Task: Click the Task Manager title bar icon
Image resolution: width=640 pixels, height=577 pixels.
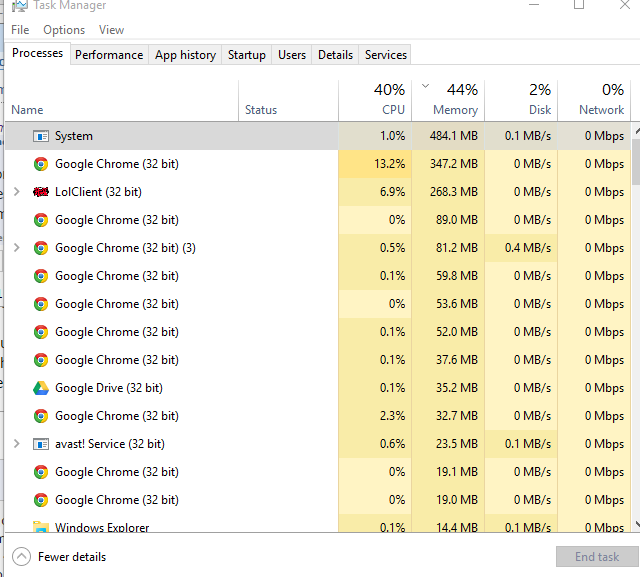Action: pos(20,5)
